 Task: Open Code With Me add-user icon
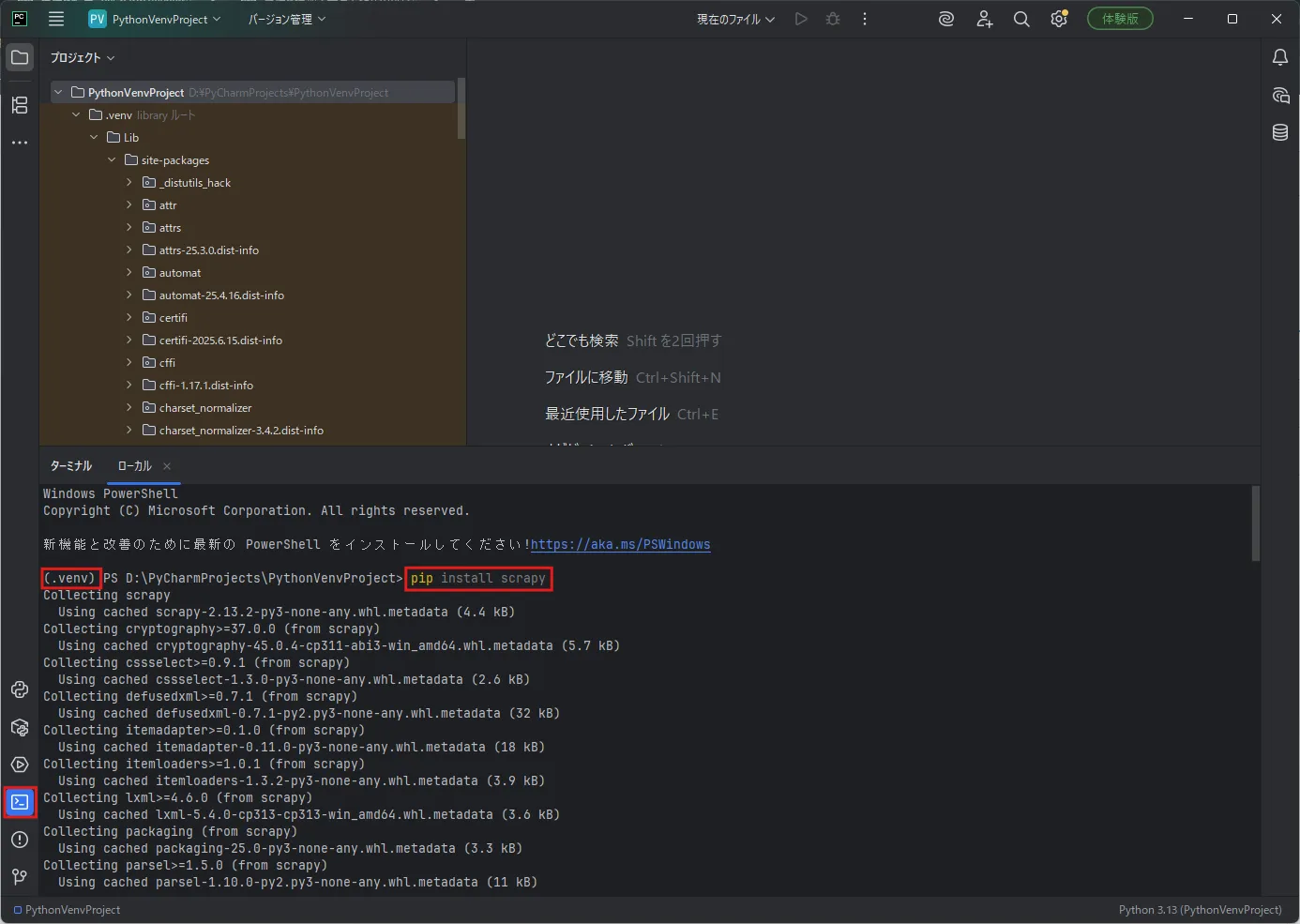(x=984, y=19)
